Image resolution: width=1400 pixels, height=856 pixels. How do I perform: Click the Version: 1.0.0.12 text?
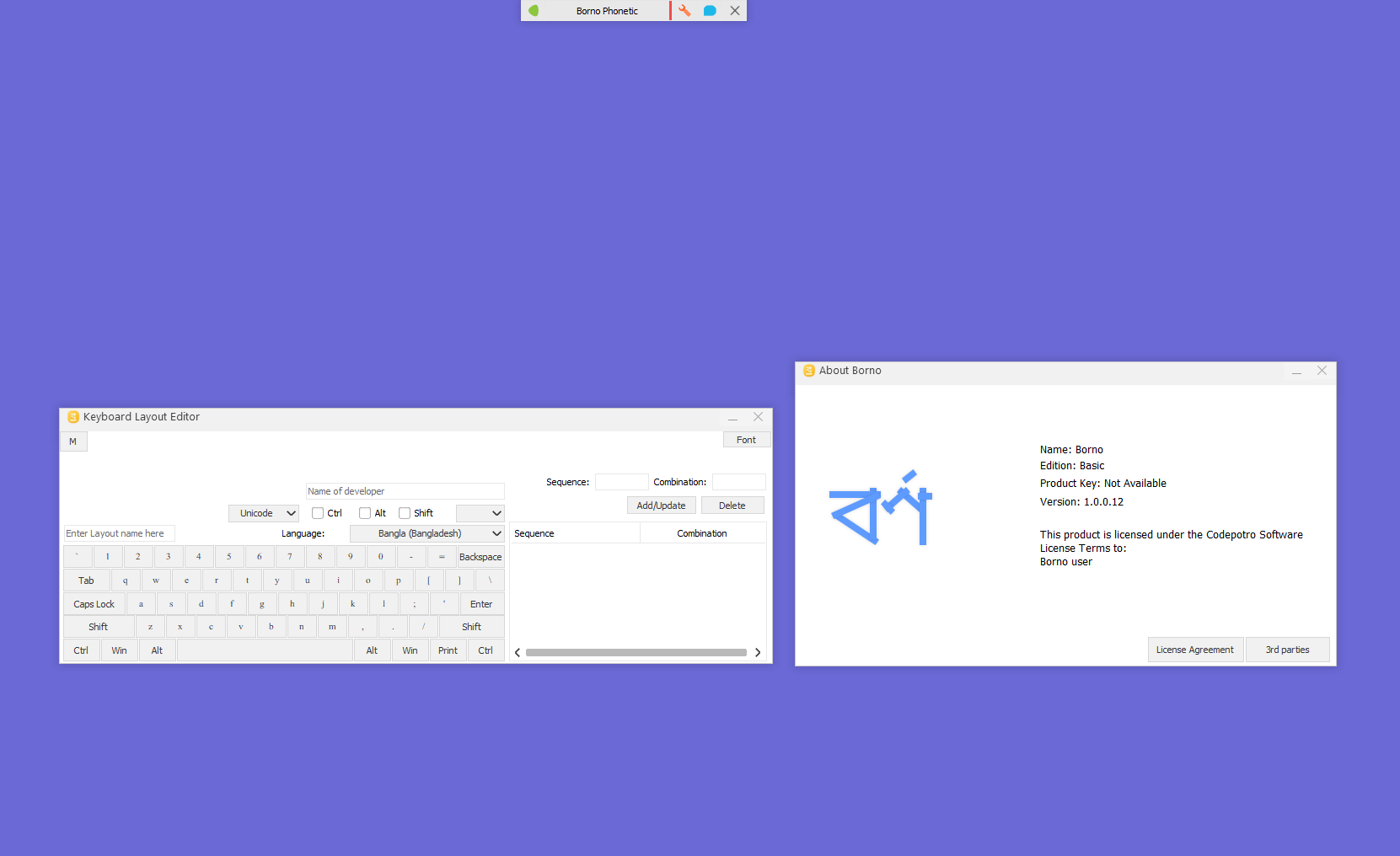(1081, 502)
